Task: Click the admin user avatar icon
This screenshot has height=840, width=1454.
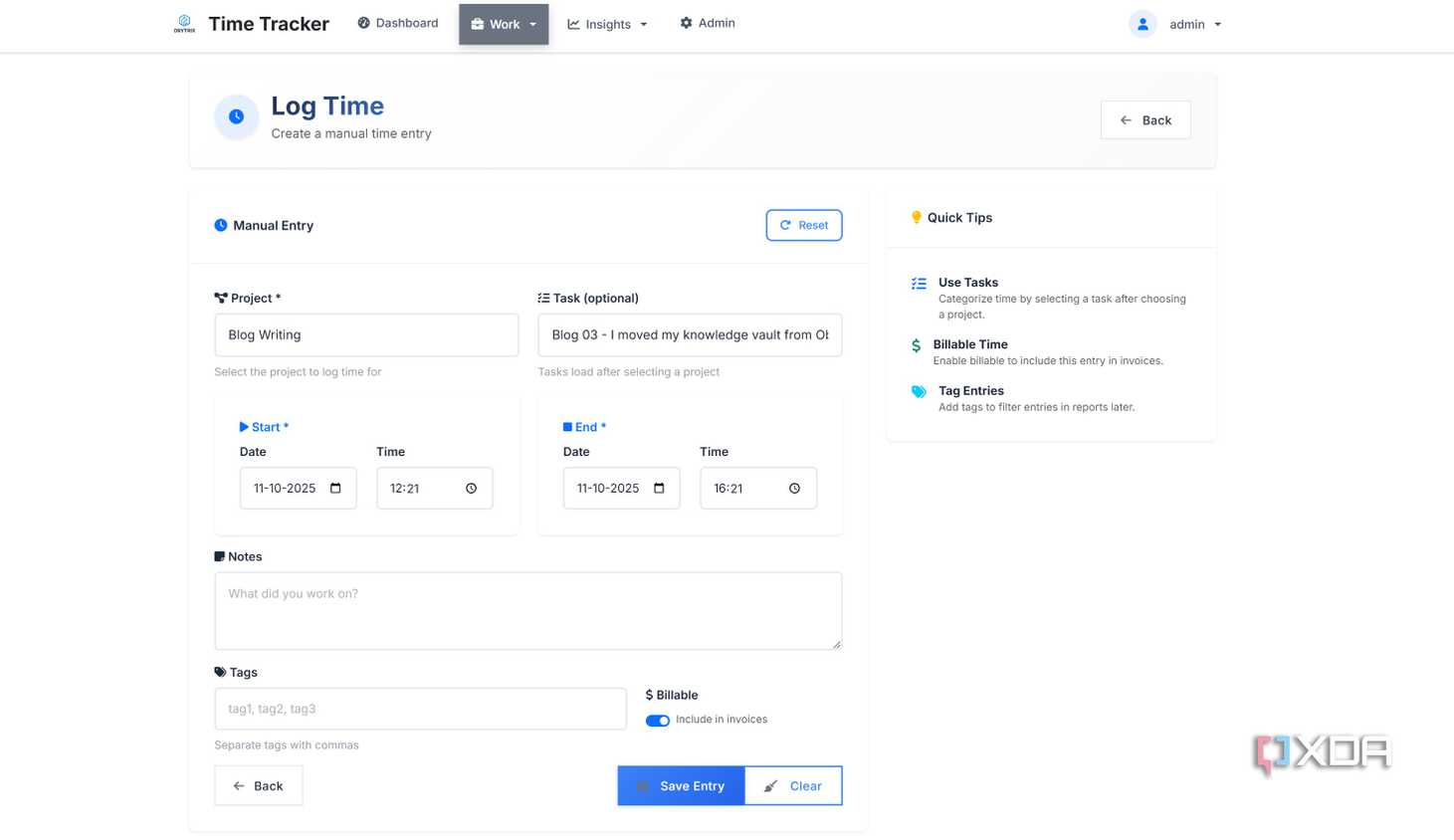Action: pos(1142,24)
